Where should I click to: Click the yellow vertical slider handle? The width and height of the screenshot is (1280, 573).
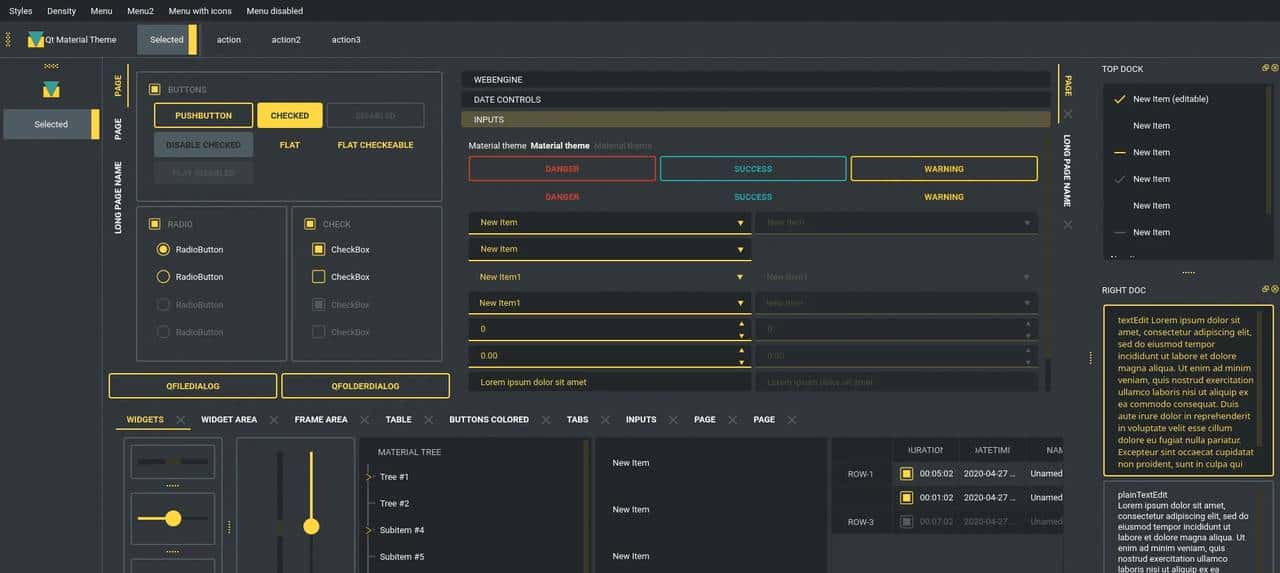click(311, 526)
